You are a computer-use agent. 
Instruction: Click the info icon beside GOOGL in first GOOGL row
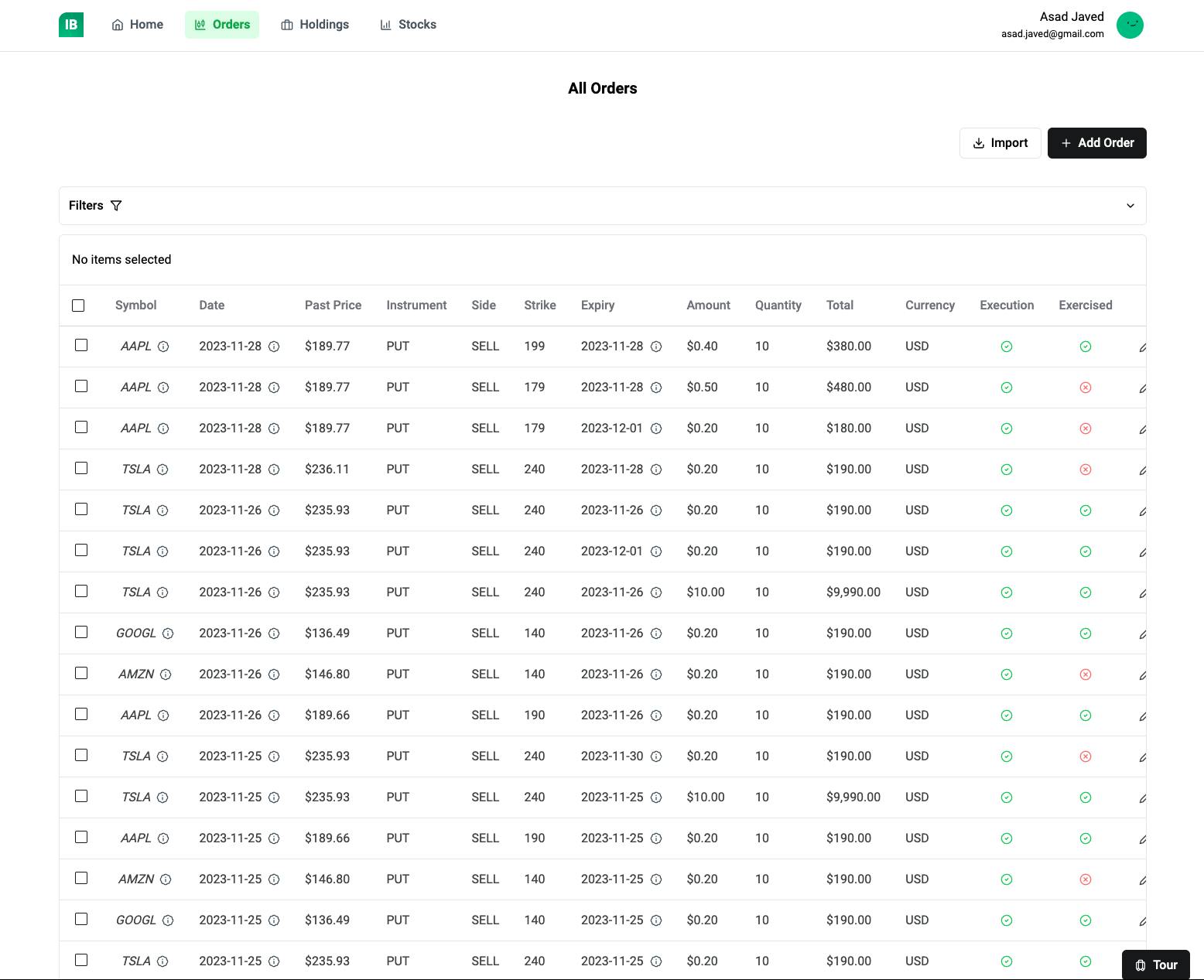click(168, 633)
